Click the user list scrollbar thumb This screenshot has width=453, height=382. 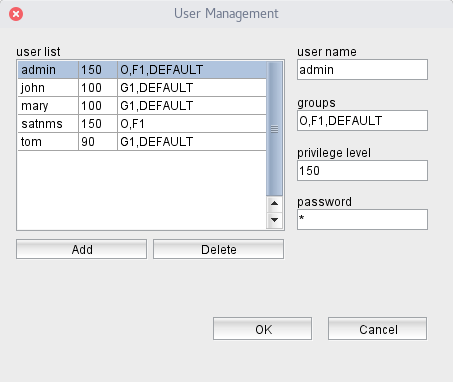click(274, 129)
